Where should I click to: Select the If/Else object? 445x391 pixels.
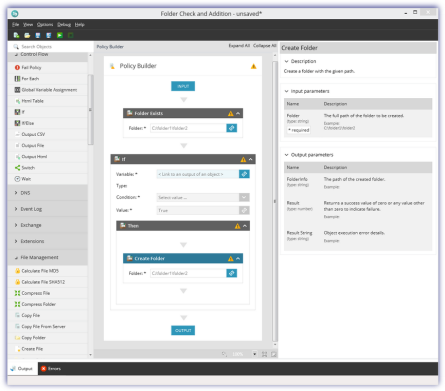click(x=48, y=123)
